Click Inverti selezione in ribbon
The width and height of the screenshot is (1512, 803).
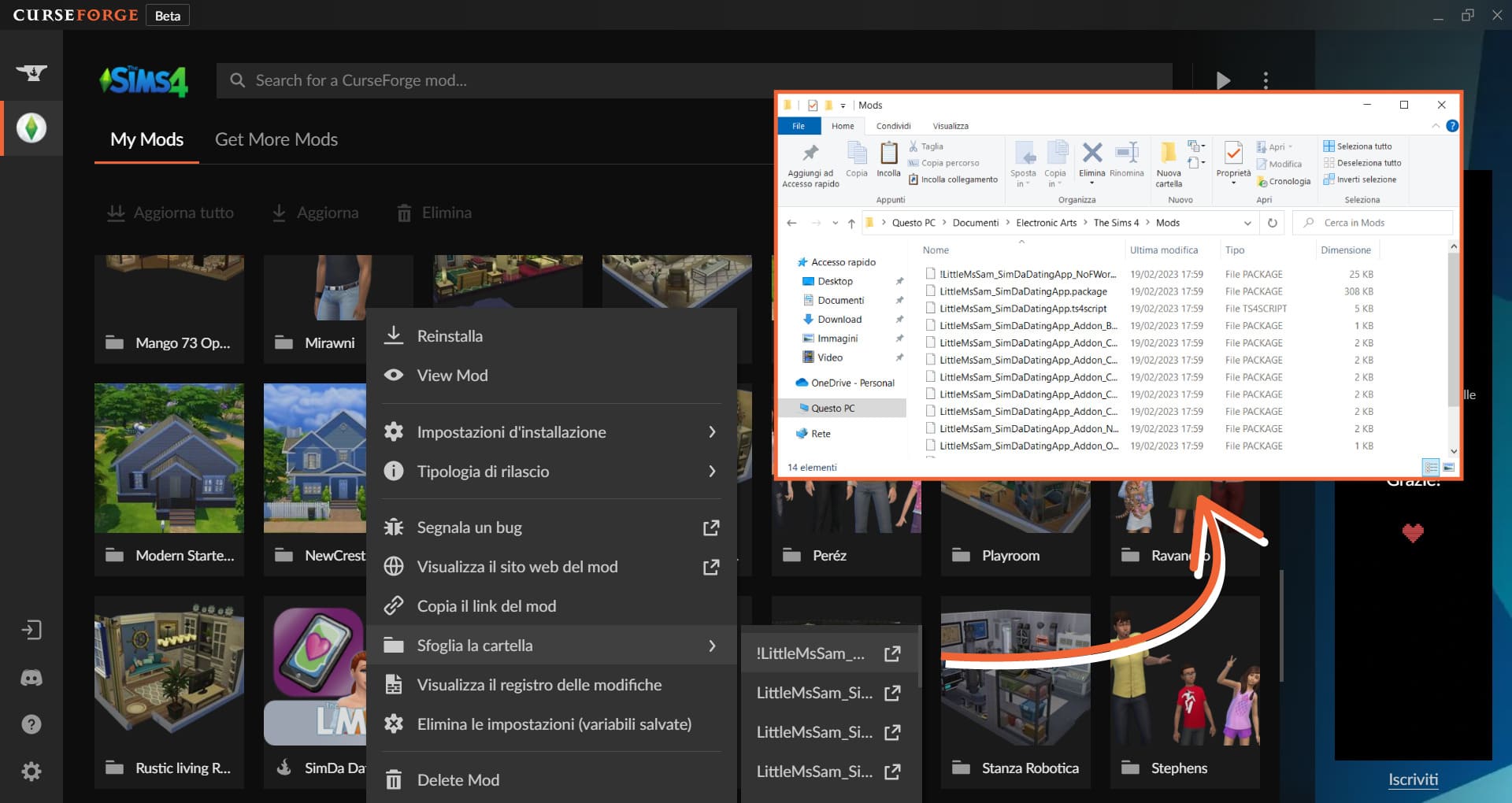coord(1360,179)
